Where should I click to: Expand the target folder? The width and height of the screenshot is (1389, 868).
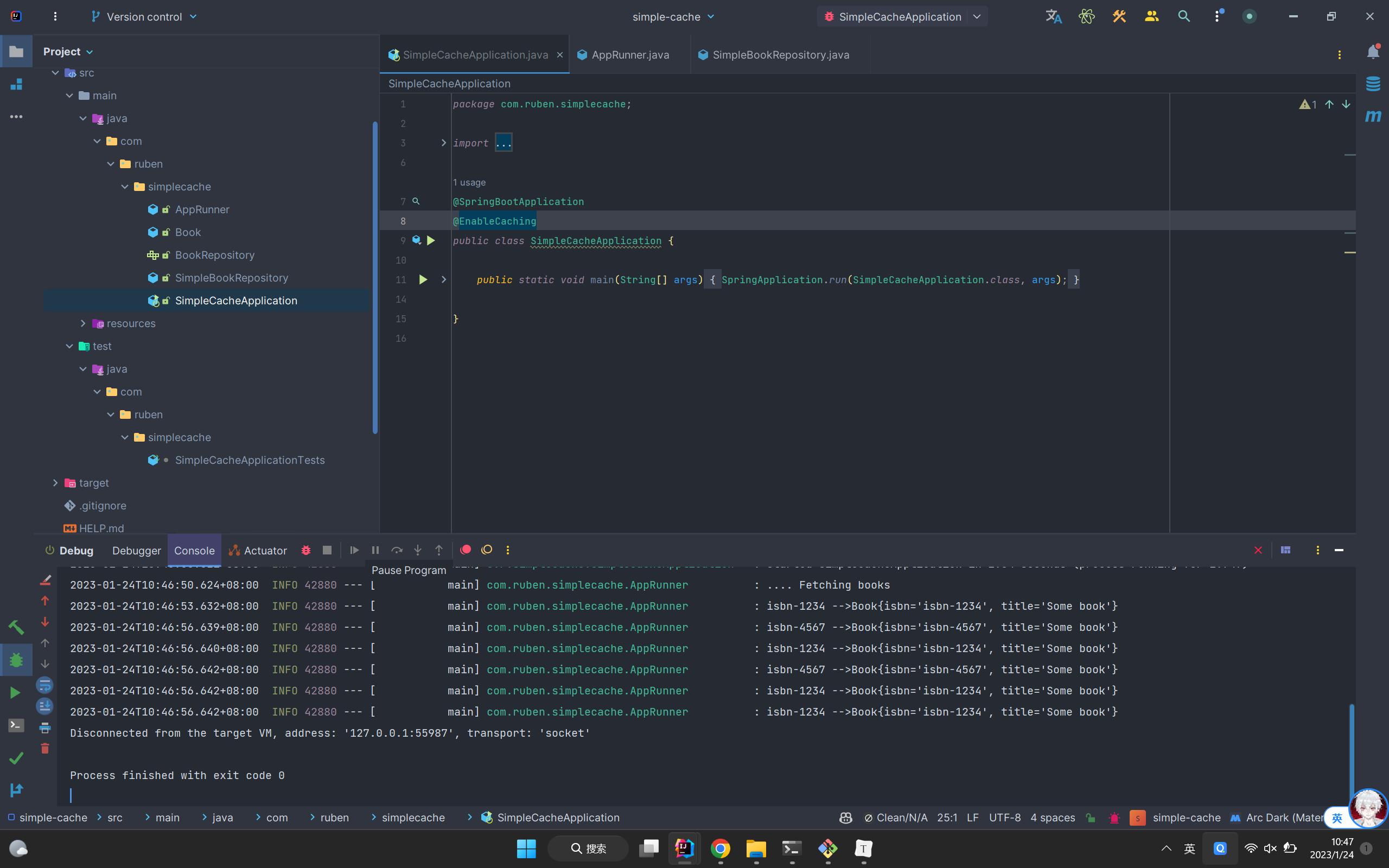[56, 483]
